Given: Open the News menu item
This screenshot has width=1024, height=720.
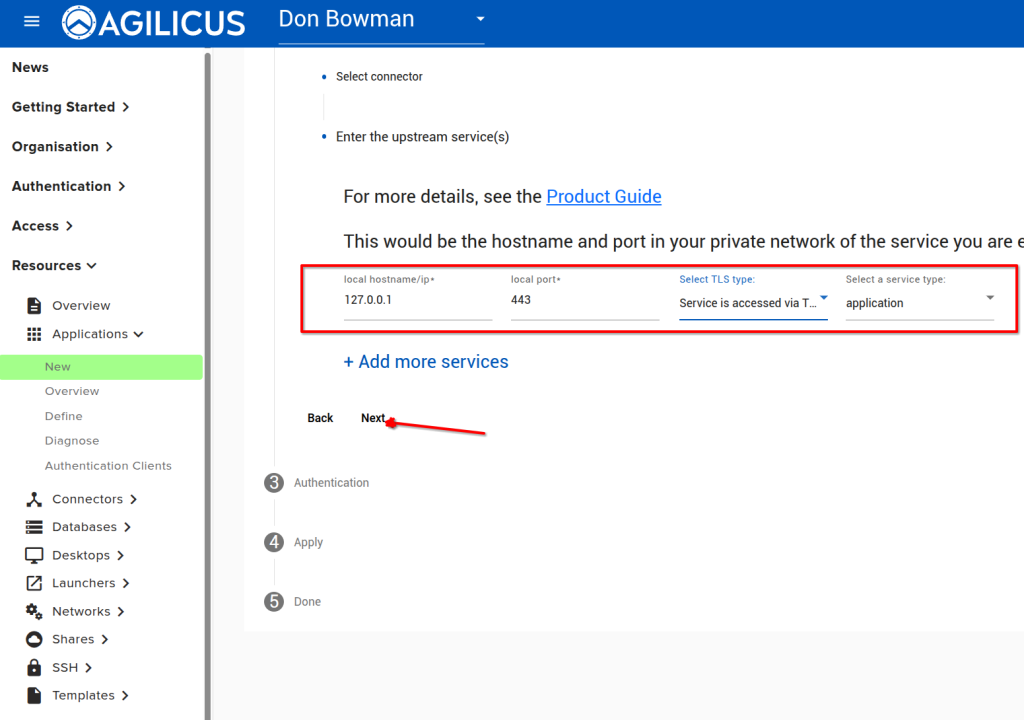Looking at the screenshot, I should 30,67.
